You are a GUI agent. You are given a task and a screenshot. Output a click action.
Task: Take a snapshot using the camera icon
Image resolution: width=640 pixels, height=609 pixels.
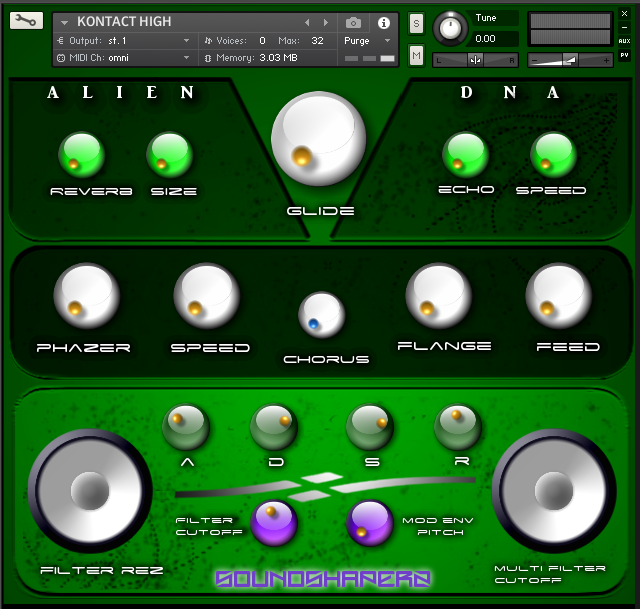tap(353, 23)
